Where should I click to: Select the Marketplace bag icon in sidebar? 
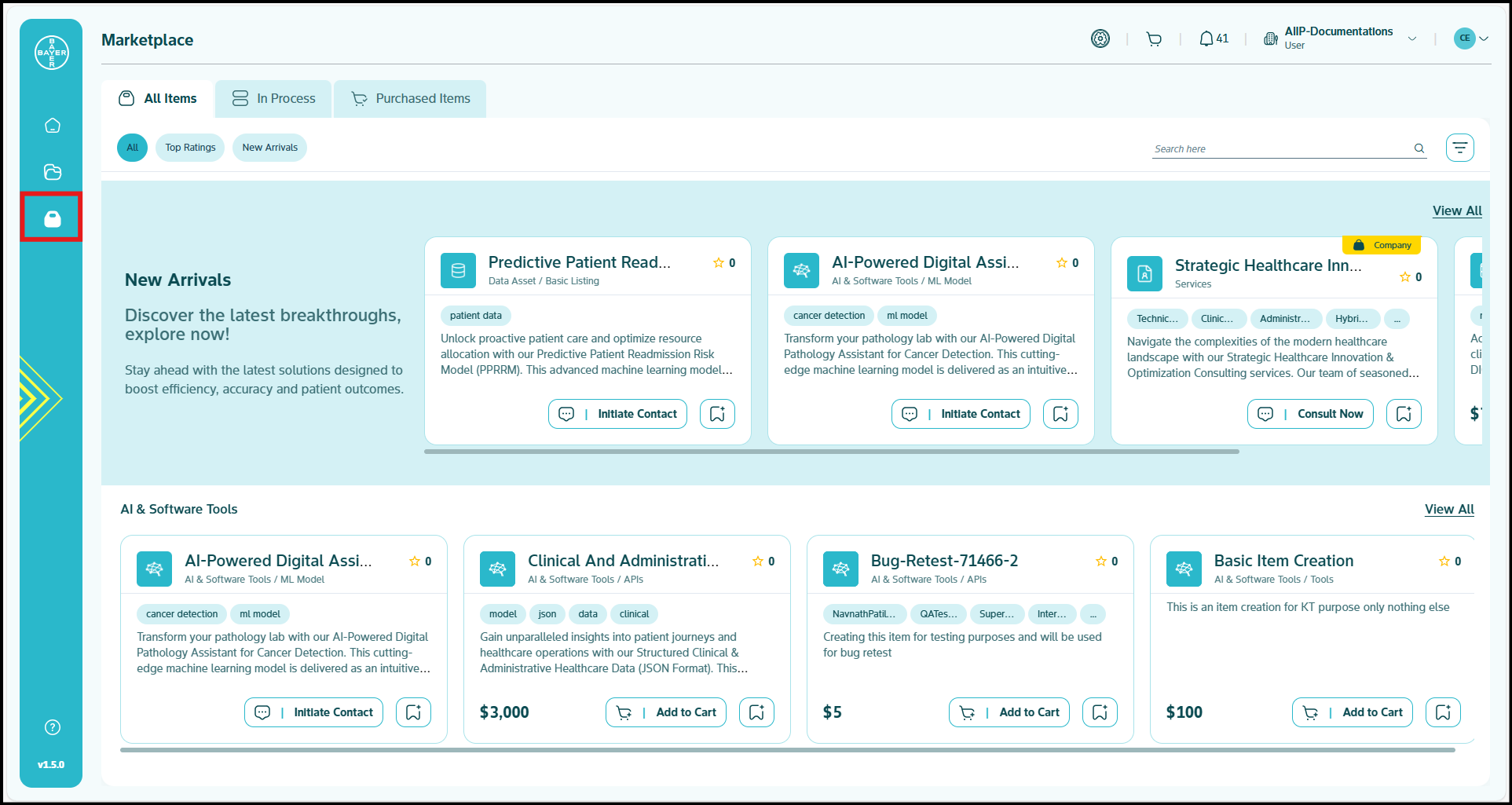click(x=52, y=218)
